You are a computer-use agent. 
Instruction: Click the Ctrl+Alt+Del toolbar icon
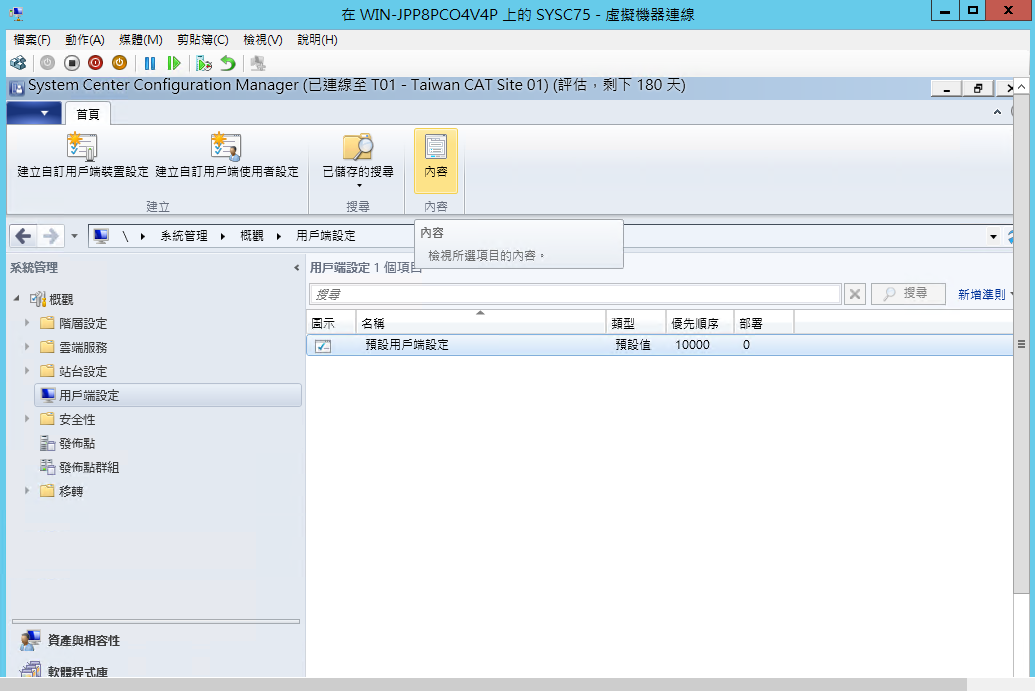(x=18, y=63)
